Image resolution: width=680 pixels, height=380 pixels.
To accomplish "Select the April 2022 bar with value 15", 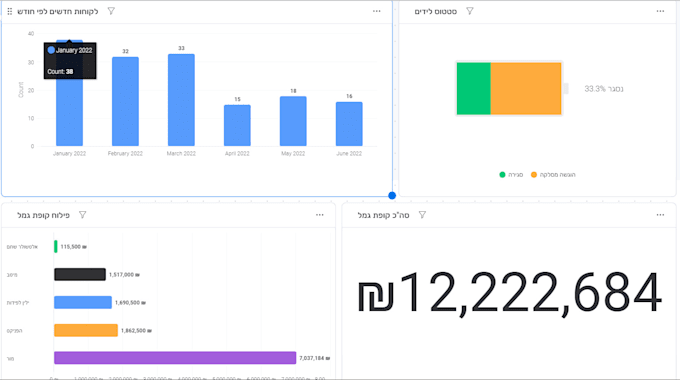I will point(237,125).
